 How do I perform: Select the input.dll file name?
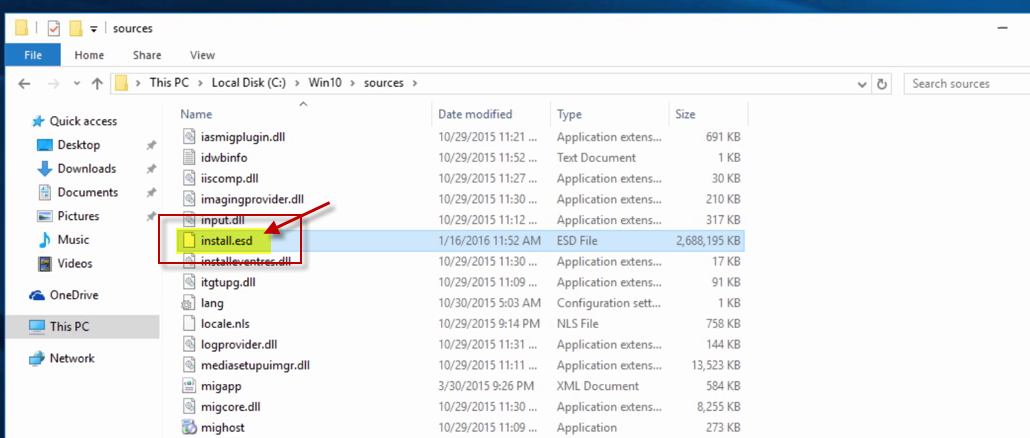225,220
